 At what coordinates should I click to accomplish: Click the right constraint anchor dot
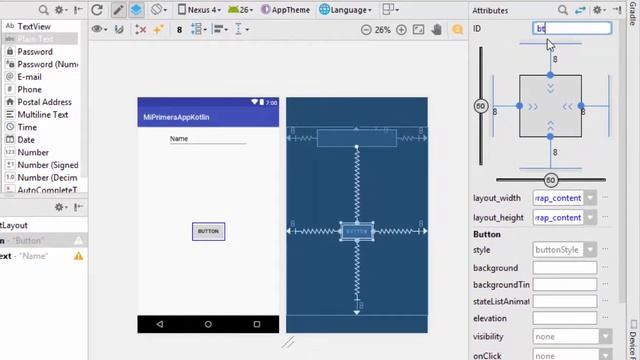pos(581,106)
